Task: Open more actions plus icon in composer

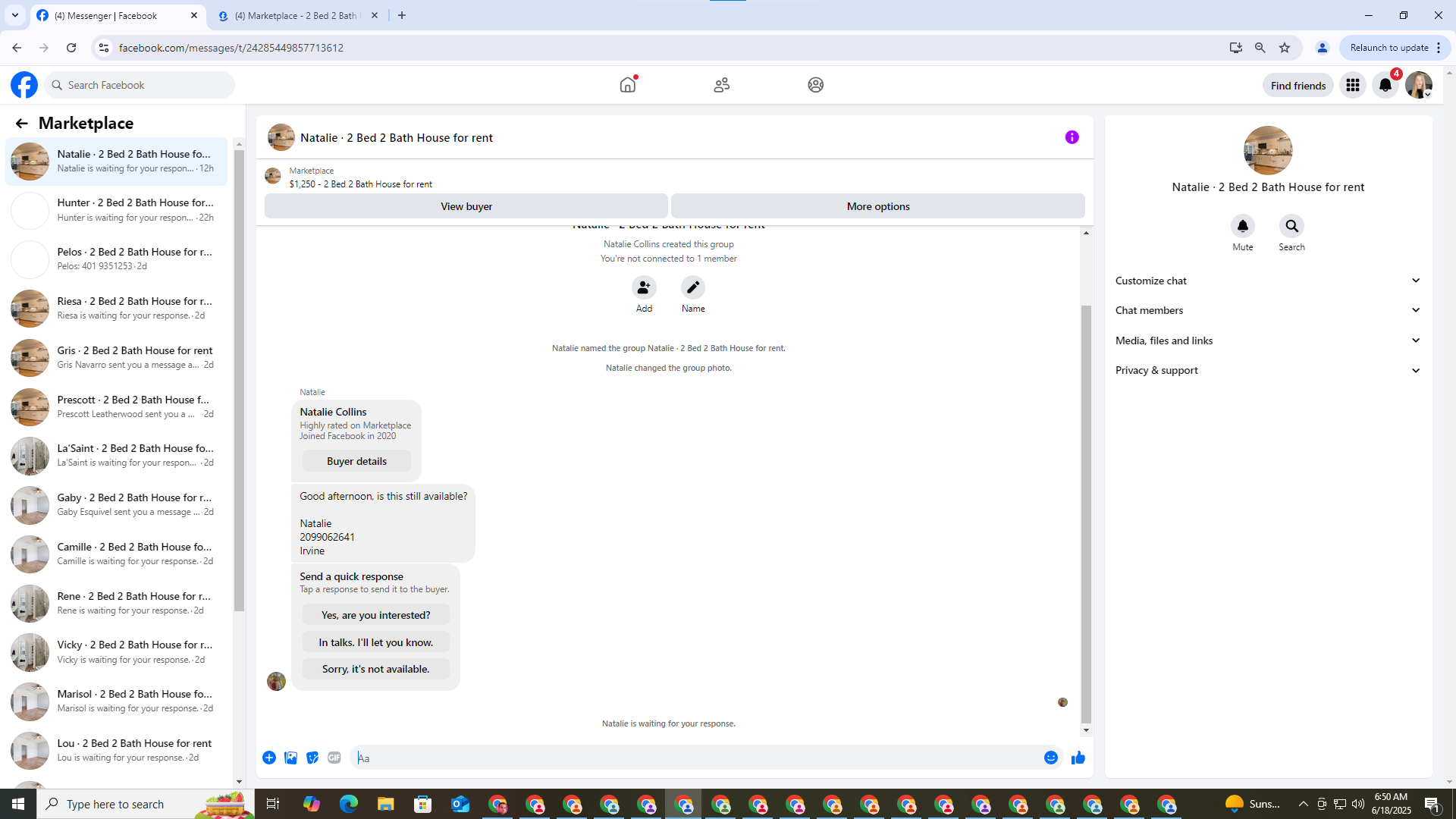Action: click(269, 758)
